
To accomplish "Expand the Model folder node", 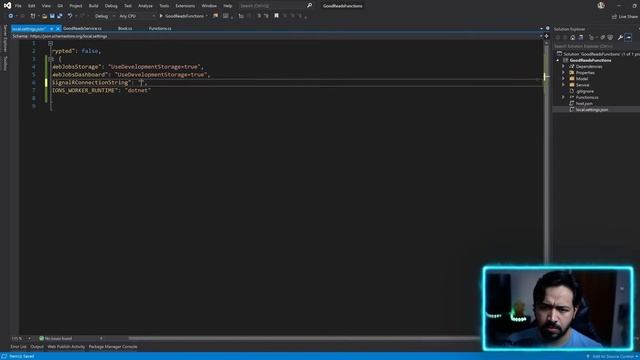I will coord(563,79).
